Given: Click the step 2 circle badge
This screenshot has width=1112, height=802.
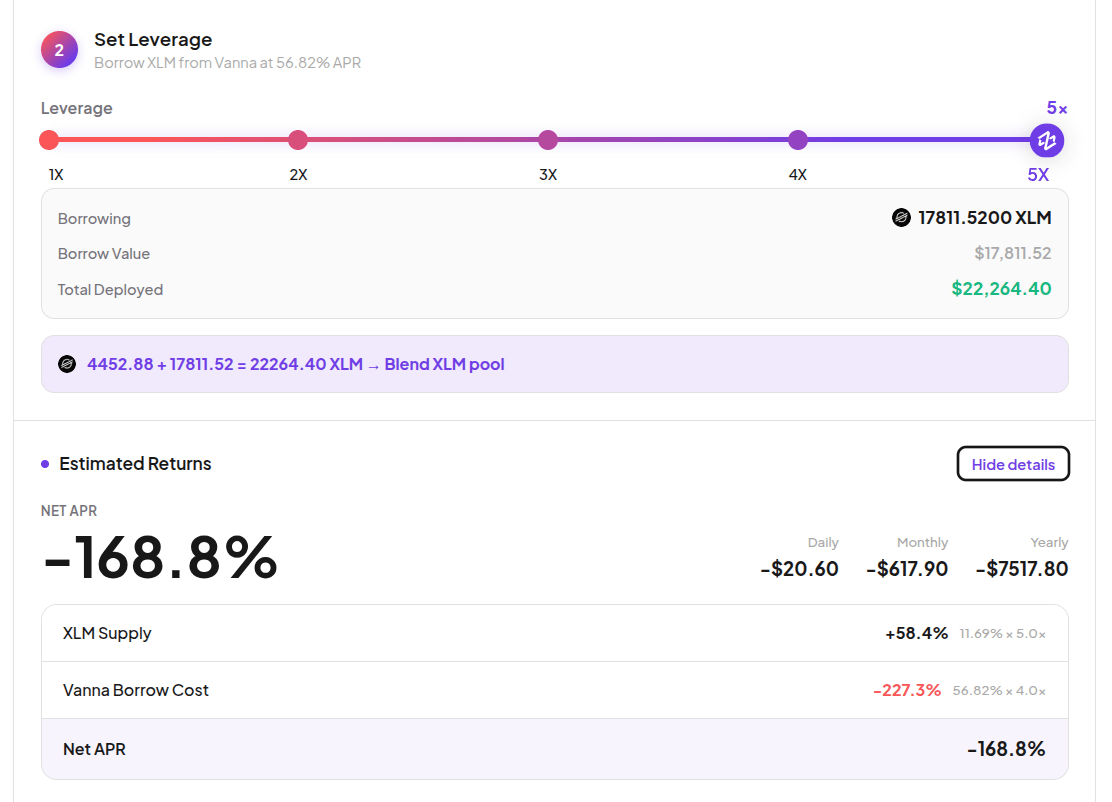Looking at the screenshot, I should pos(60,50).
